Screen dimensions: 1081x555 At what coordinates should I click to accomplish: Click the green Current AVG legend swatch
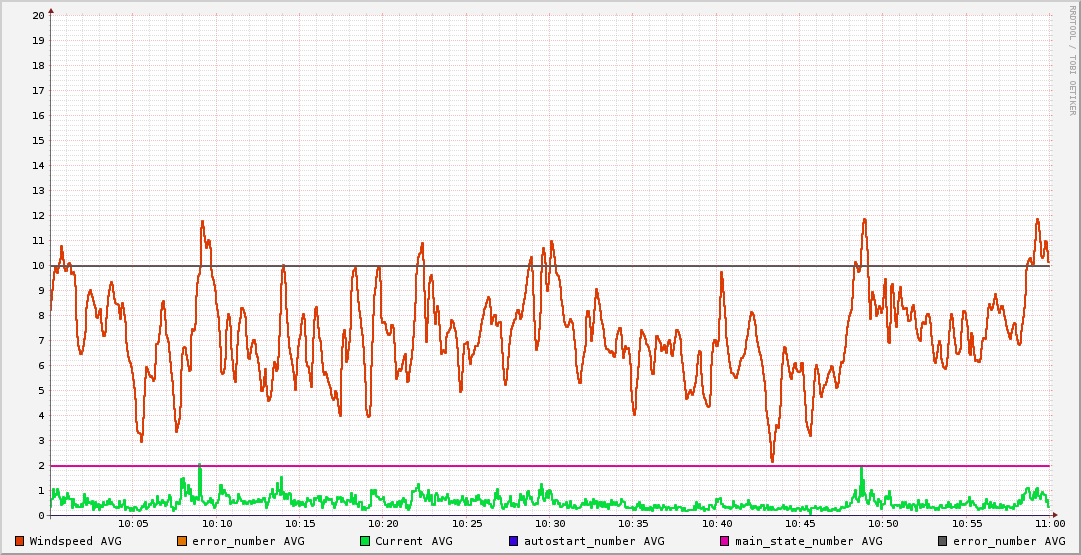coord(365,541)
